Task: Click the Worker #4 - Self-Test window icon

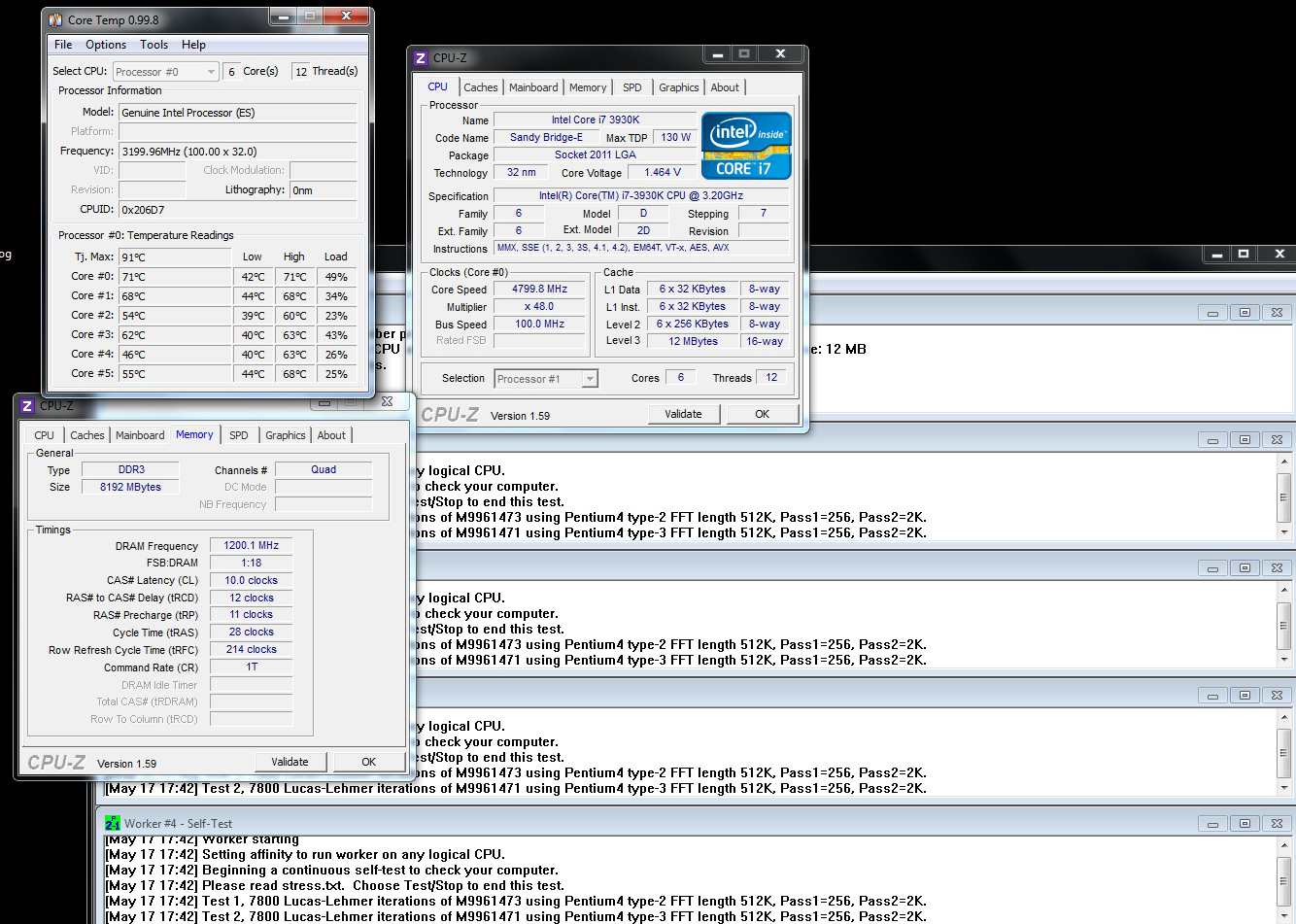Action: 113,823
